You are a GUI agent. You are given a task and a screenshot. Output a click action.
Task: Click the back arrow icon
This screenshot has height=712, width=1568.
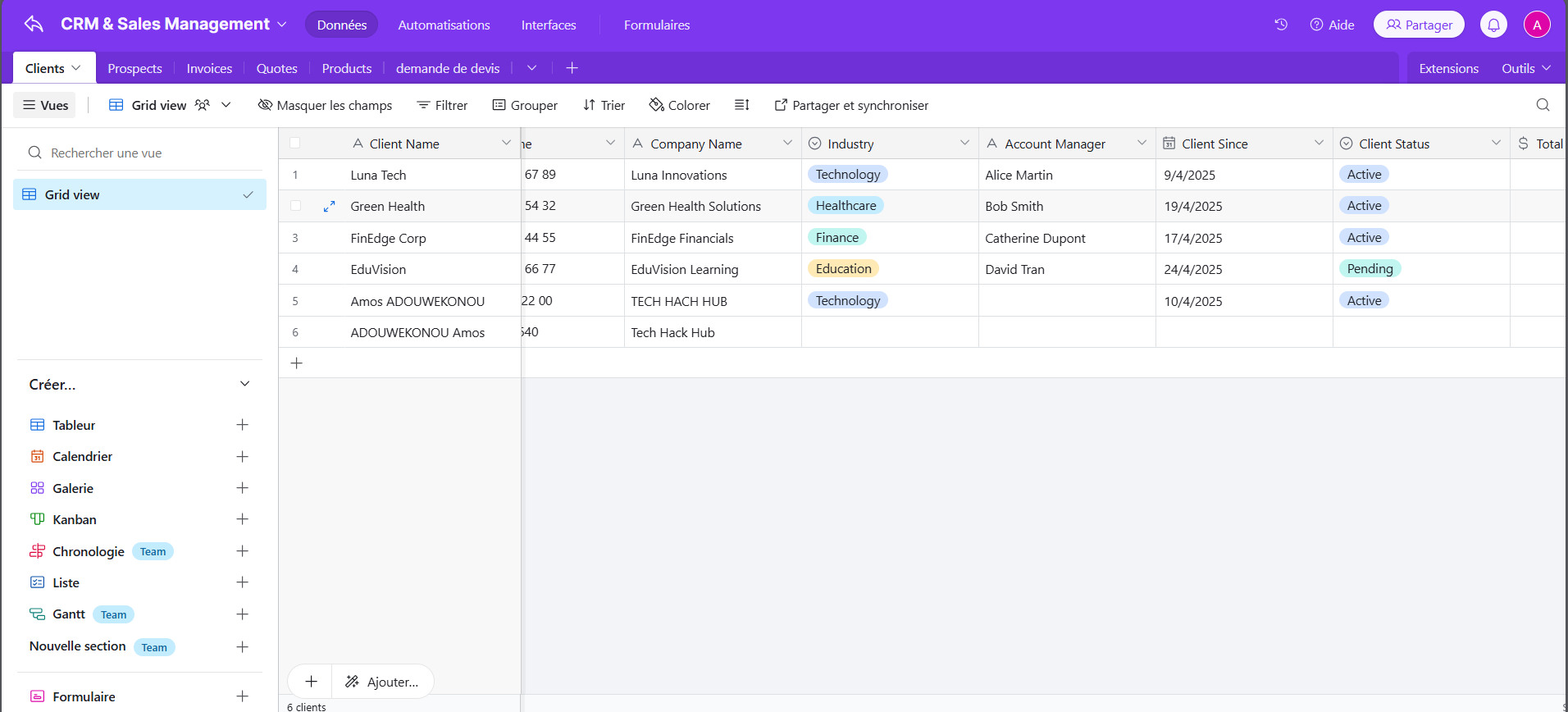(34, 25)
